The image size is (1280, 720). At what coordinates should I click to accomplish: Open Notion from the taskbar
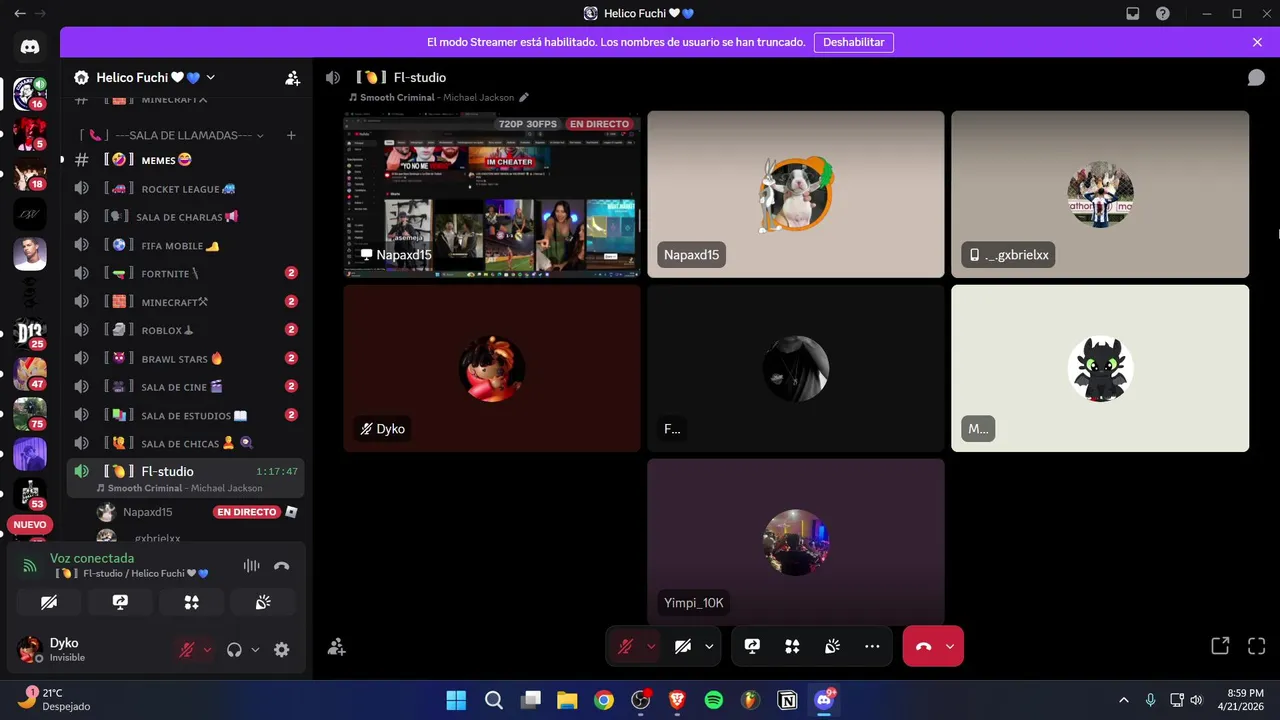[x=787, y=700]
